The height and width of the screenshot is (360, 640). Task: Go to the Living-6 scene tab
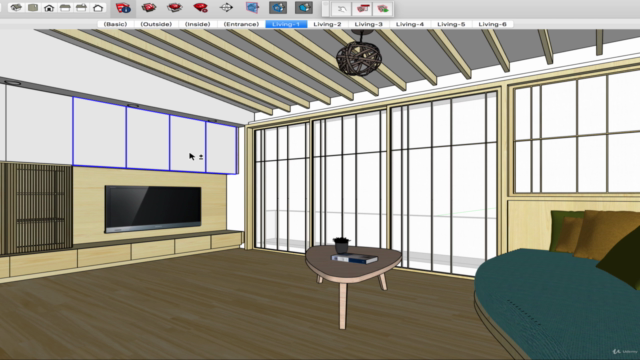493,24
